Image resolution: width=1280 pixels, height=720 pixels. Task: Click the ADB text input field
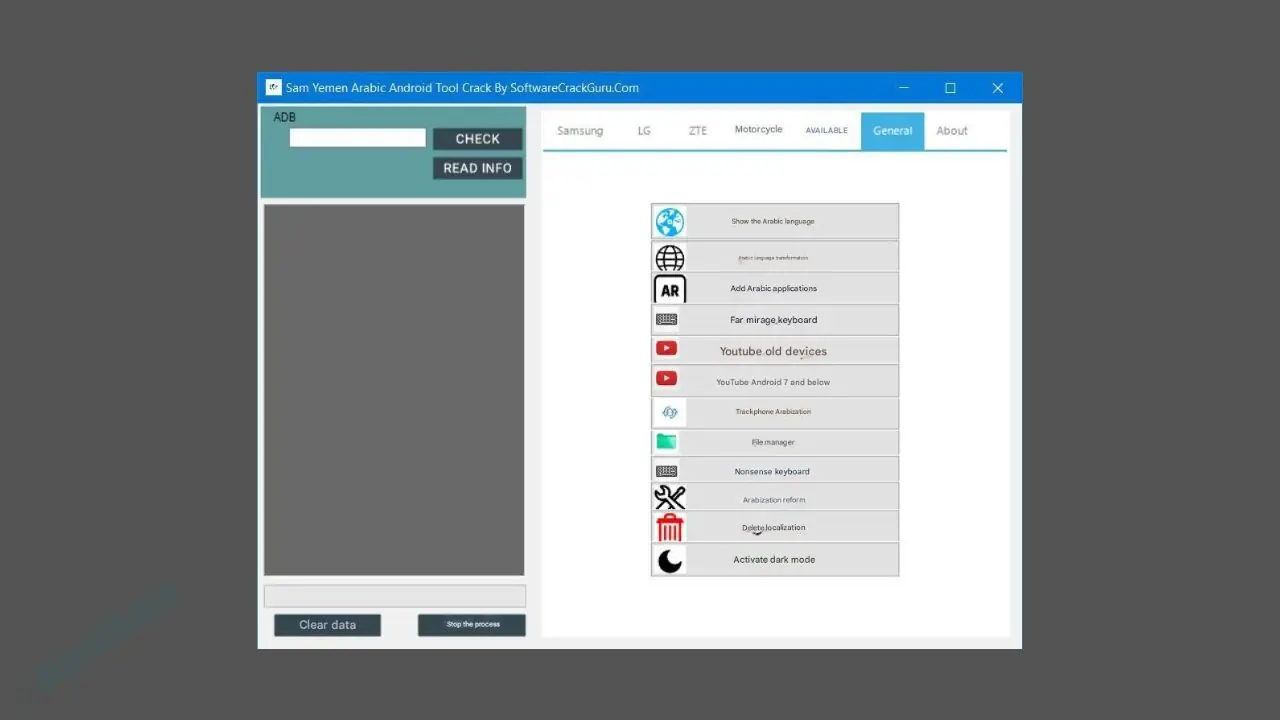click(358, 138)
